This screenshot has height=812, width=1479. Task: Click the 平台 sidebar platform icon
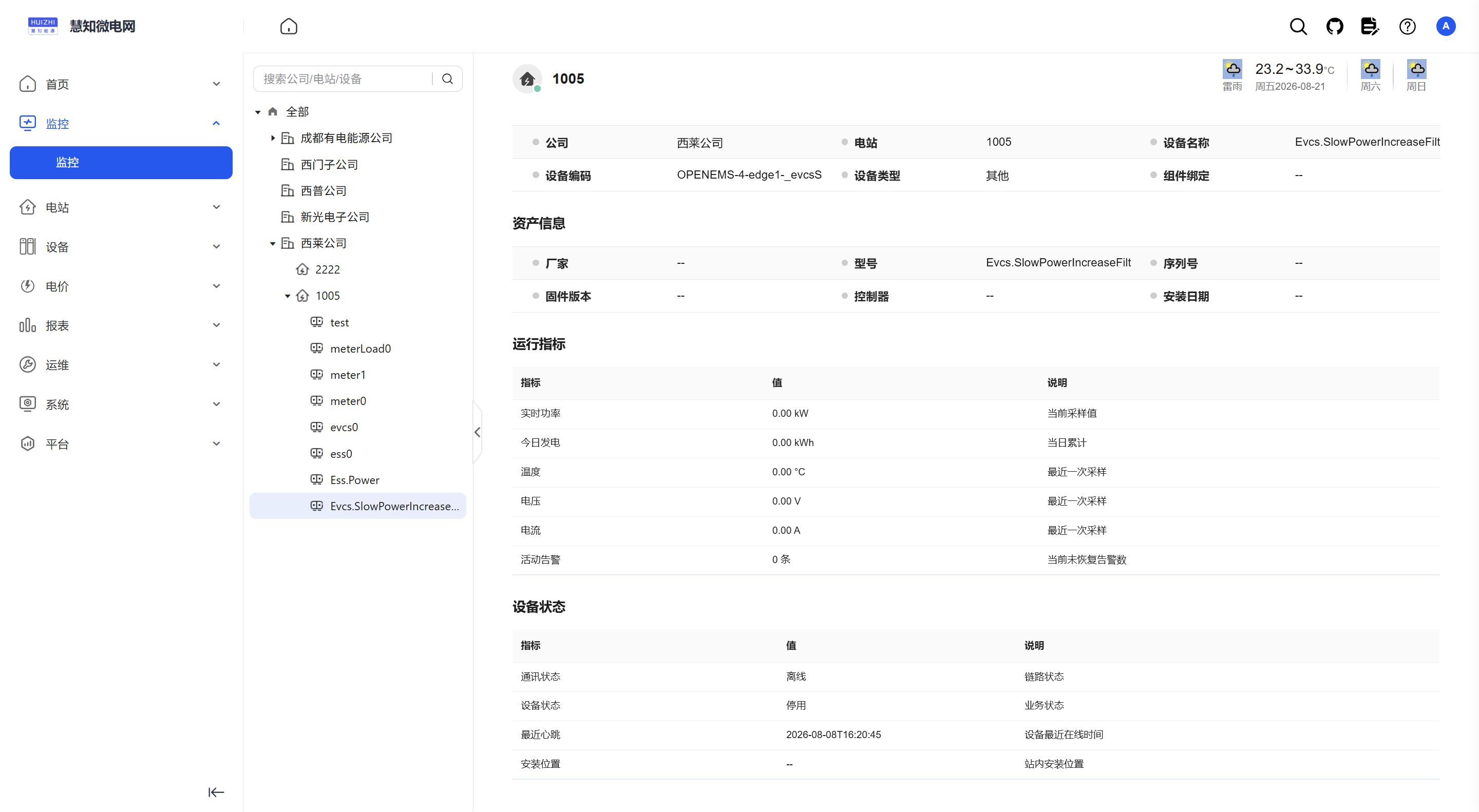(28, 443)
